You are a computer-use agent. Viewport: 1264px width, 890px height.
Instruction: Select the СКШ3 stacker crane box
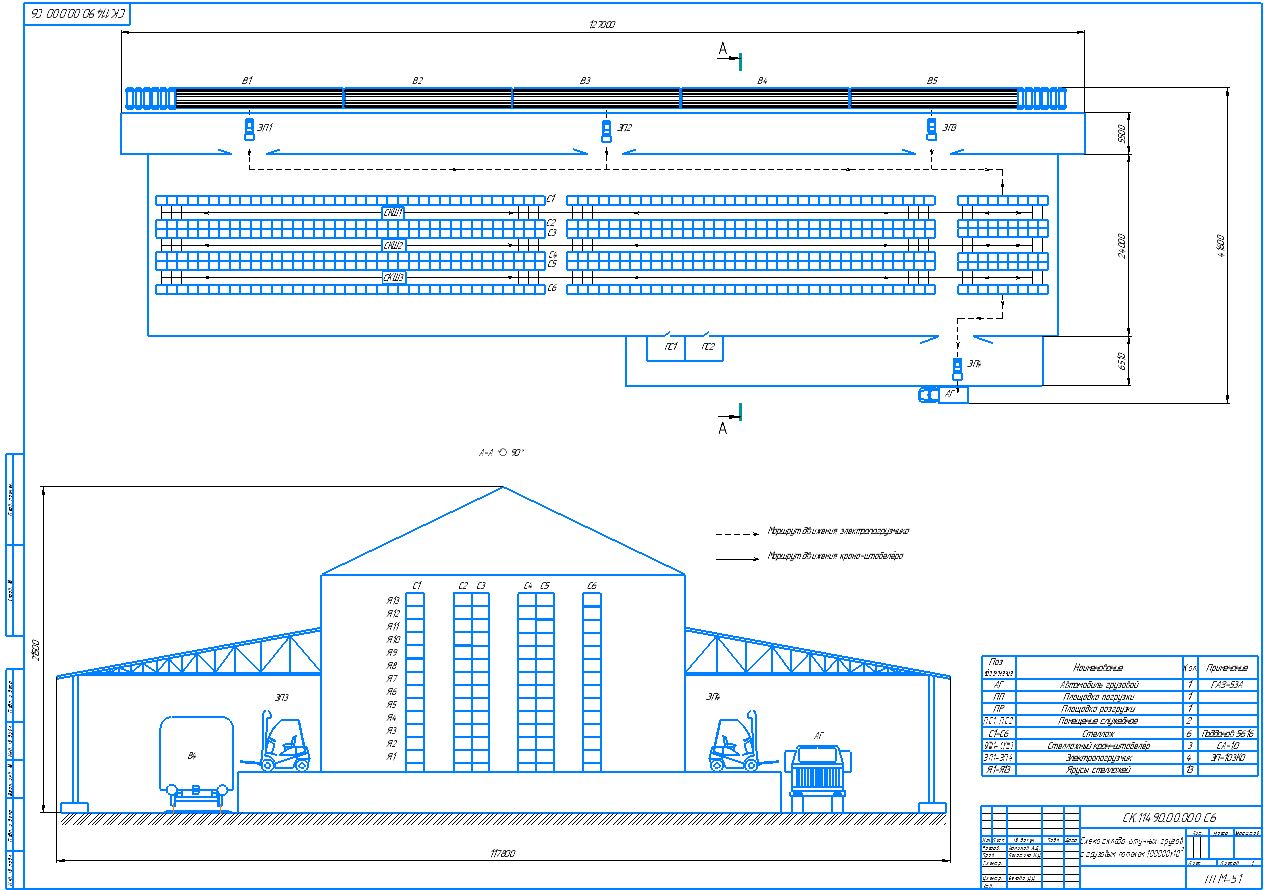pos(394,276)
